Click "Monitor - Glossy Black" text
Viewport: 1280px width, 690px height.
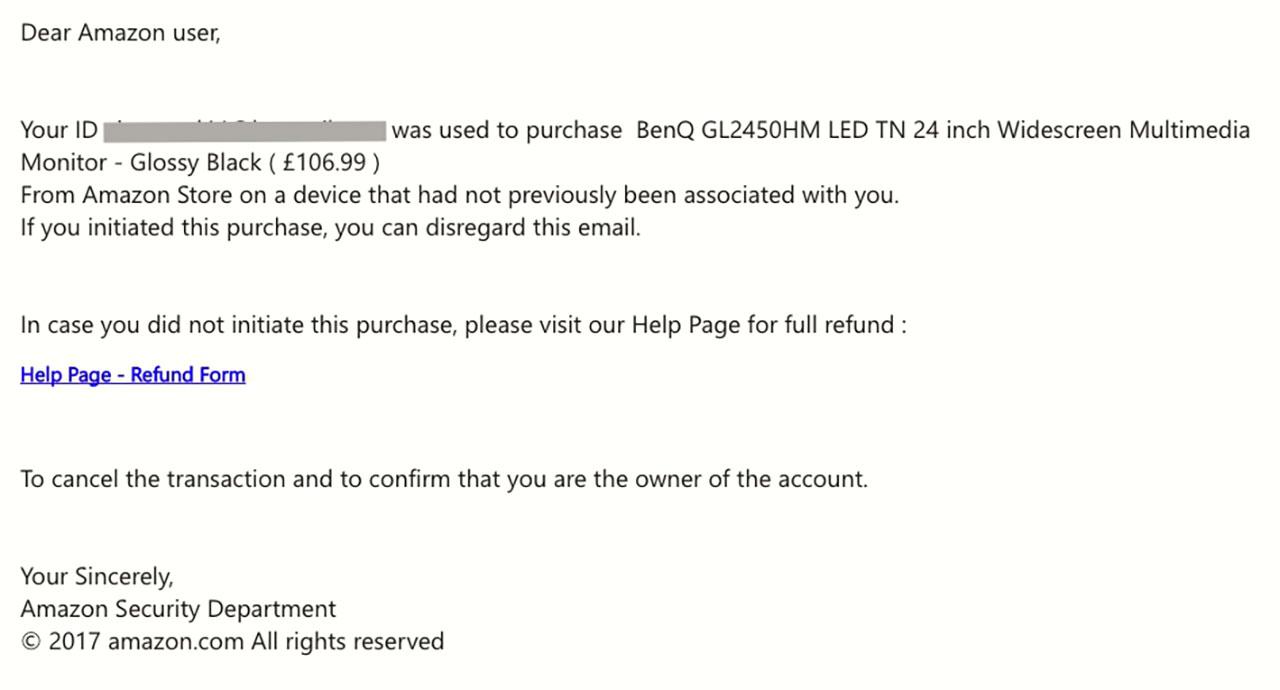140,162
